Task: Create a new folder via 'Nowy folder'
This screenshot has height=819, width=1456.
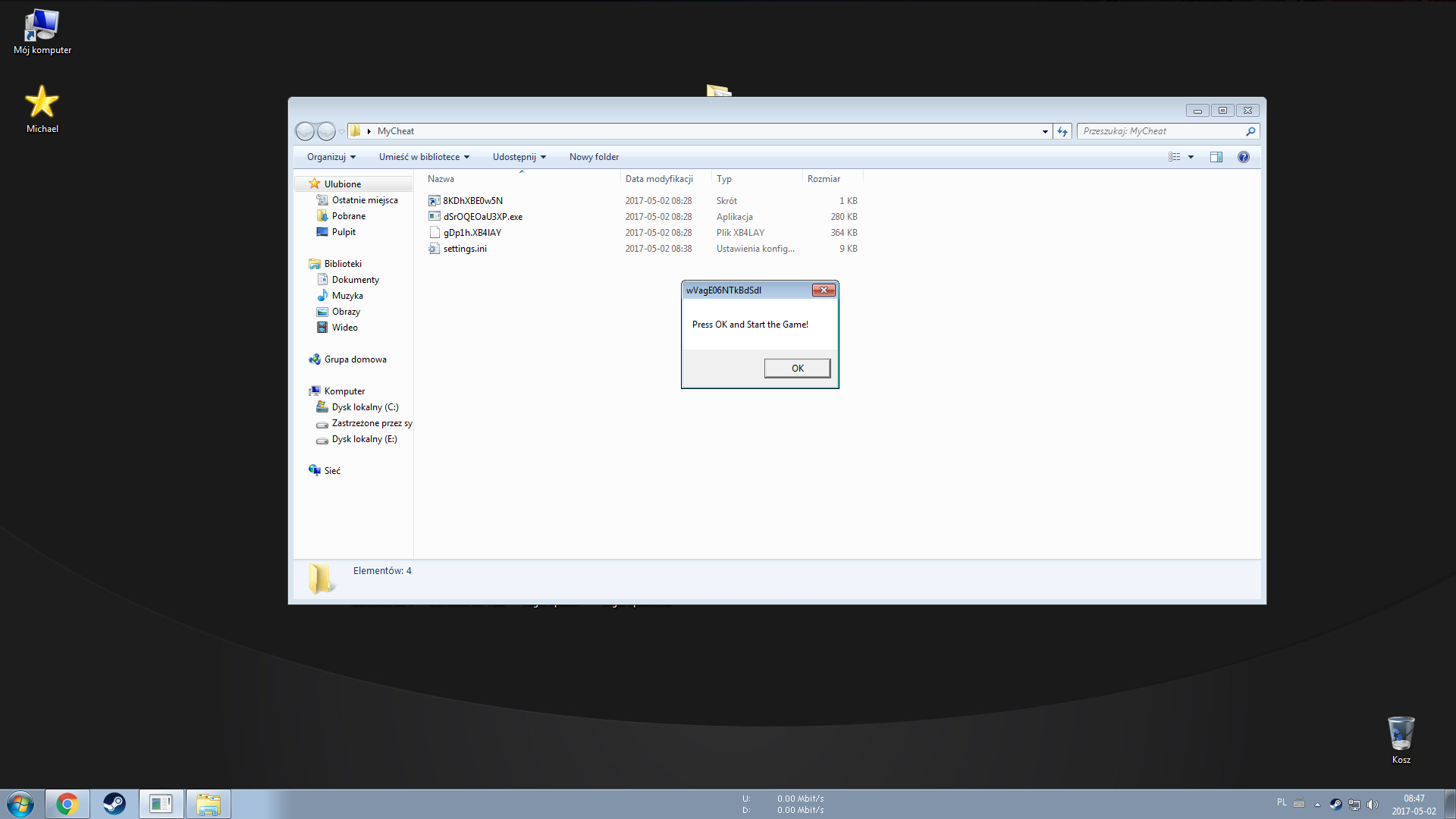Action: [x=594, y=157]
